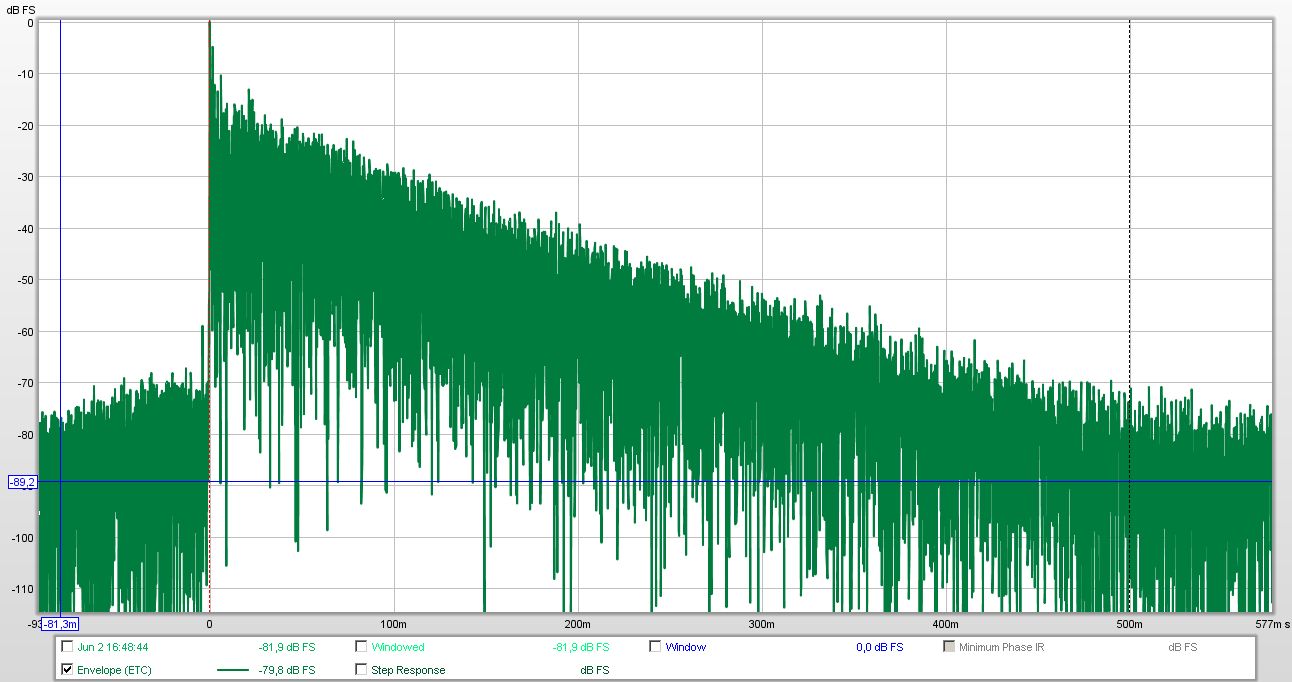This screenshot has height=682, width=1292.
Task: Click the -60 level axis label
Action: [x=27, y=332]
